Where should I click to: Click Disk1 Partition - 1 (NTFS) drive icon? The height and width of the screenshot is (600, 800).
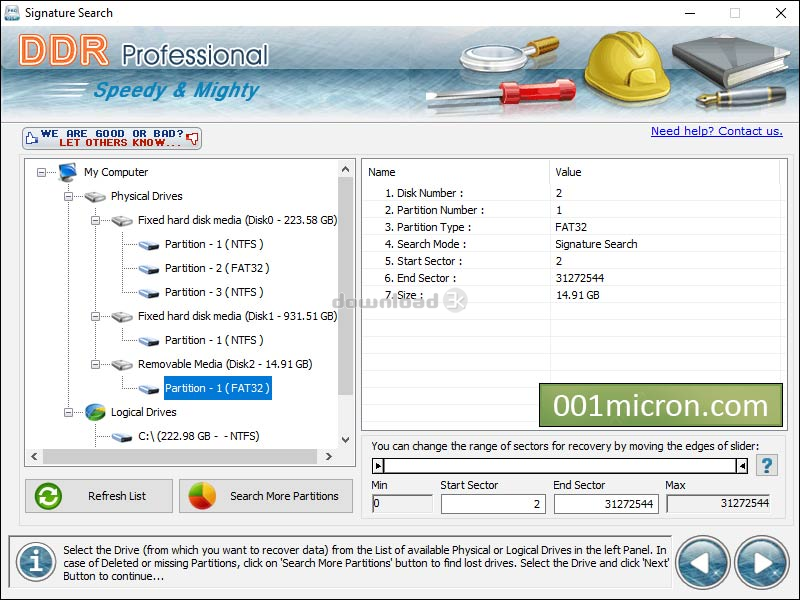(x=149, y=341)
